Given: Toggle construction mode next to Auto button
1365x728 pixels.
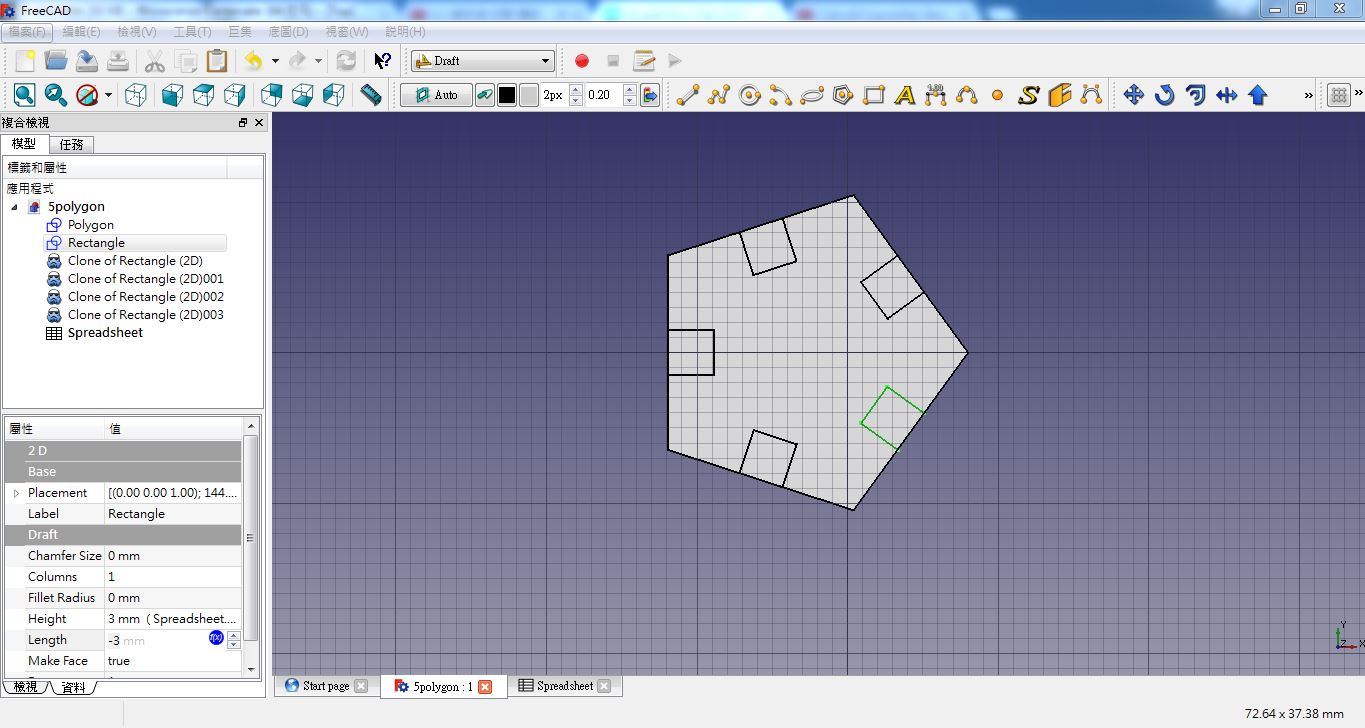Looking at the screenshot, I should (x=484, y=95).
